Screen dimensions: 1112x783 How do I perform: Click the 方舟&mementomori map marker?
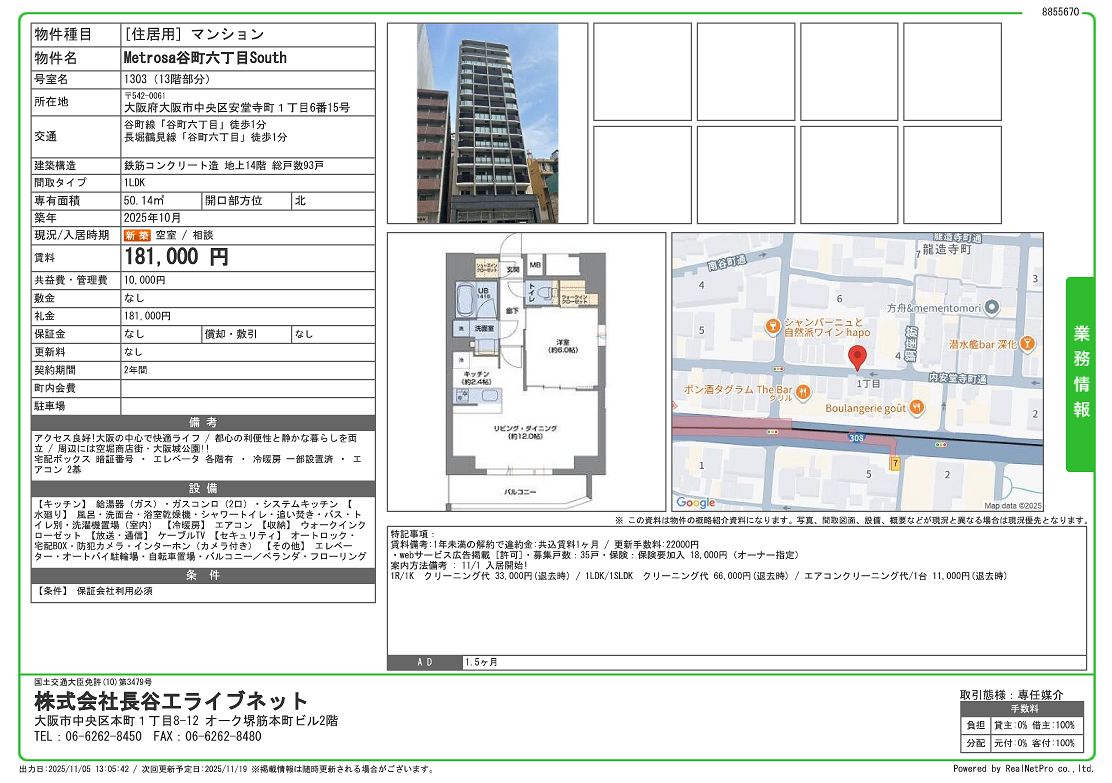(x=990, y=309)
